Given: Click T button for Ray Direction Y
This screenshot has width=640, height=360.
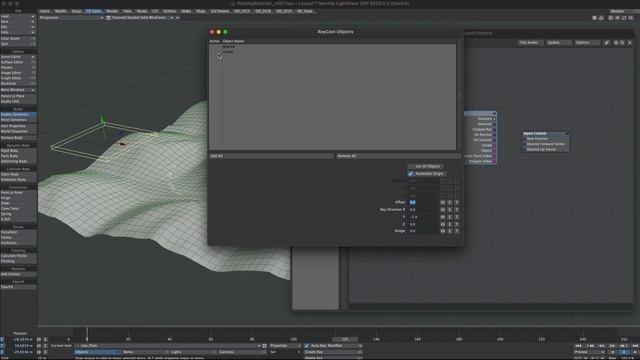Looking at the screenshot, I should [457, 217].
